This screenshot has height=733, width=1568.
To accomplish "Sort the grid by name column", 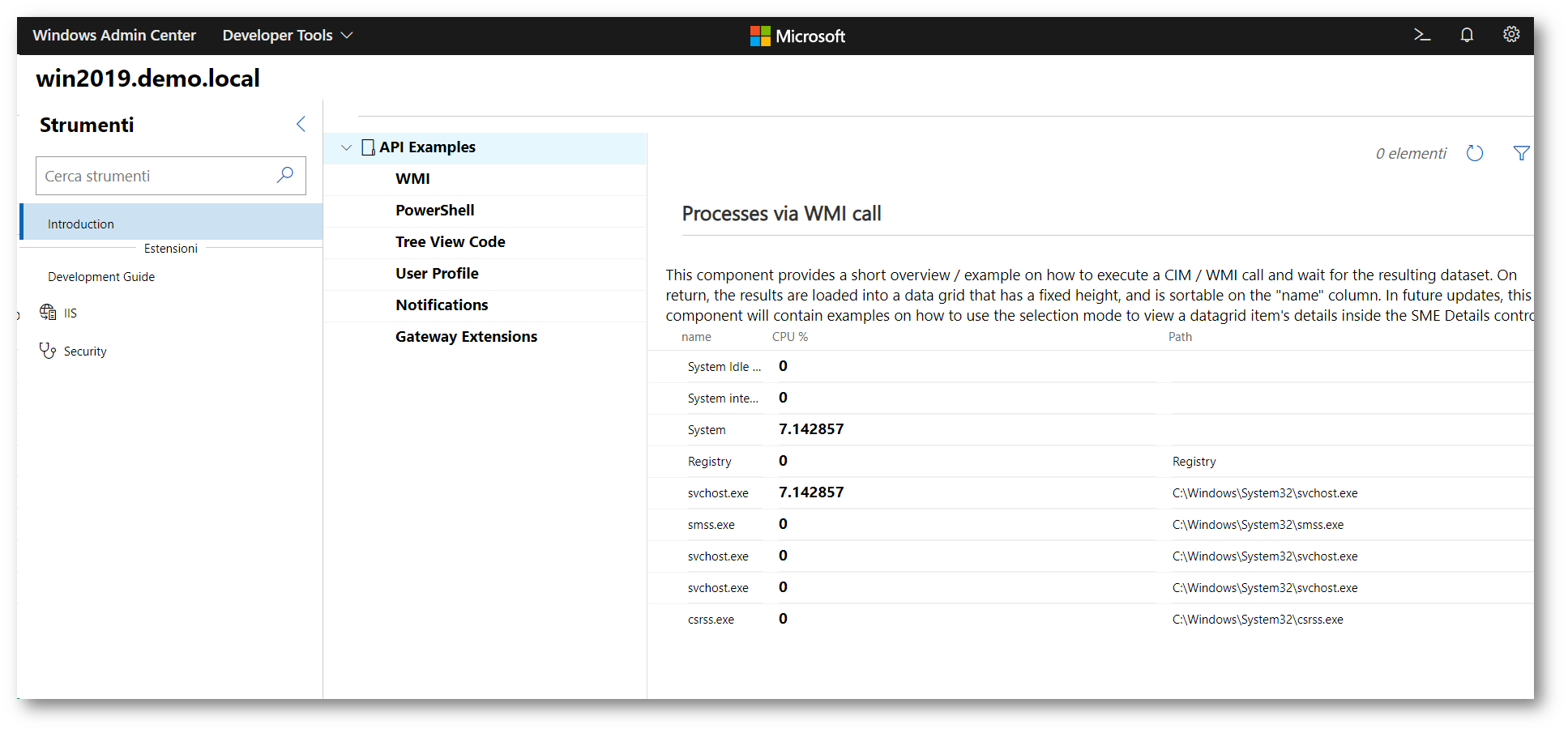I will coord(696,337).
